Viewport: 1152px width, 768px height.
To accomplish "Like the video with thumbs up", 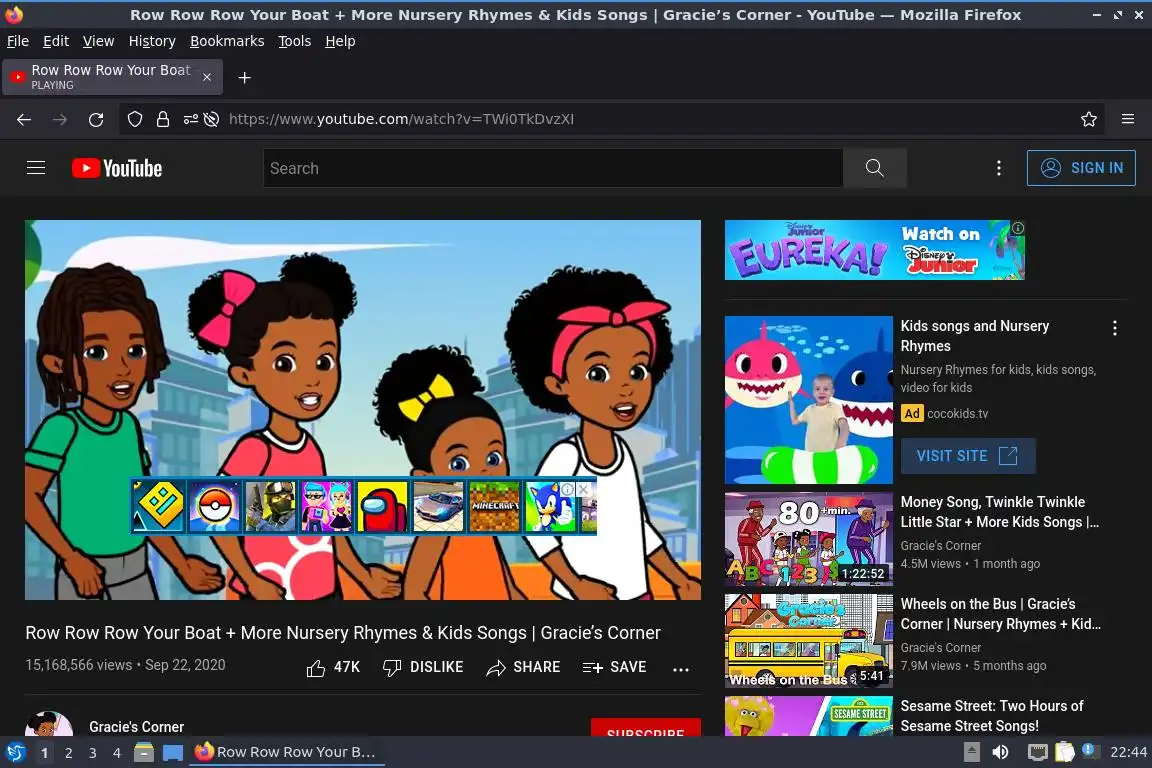I will click(333, 667).
